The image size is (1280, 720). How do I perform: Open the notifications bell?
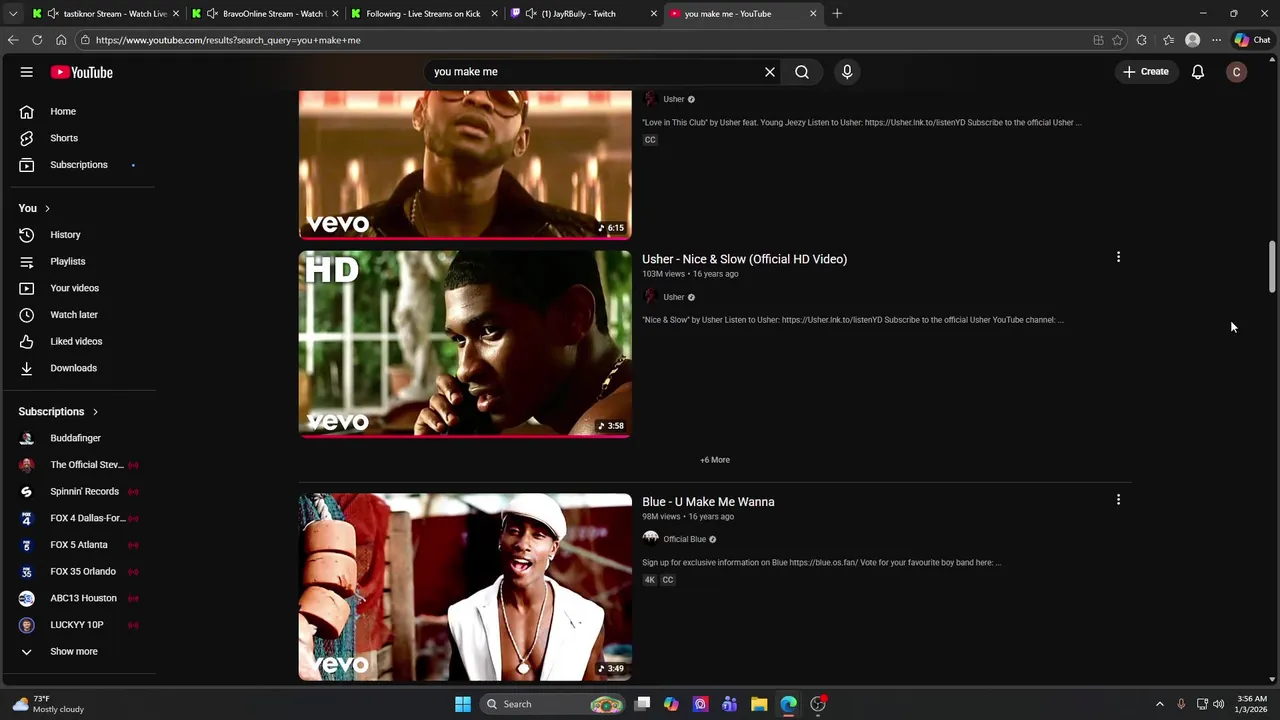tap(1198, 72)
